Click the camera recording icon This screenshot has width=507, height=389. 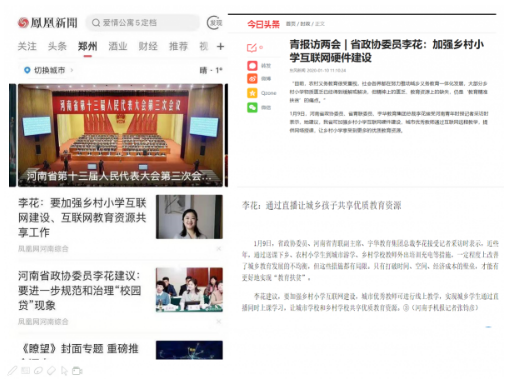tap(77, 371)
